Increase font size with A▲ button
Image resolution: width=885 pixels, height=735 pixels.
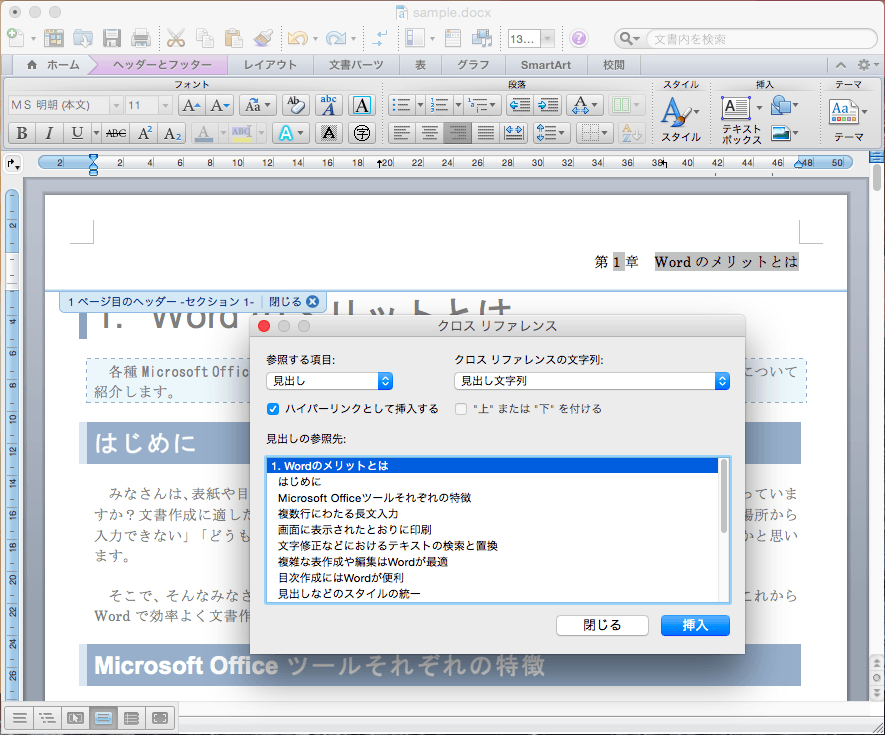click(x=191, y=105)
